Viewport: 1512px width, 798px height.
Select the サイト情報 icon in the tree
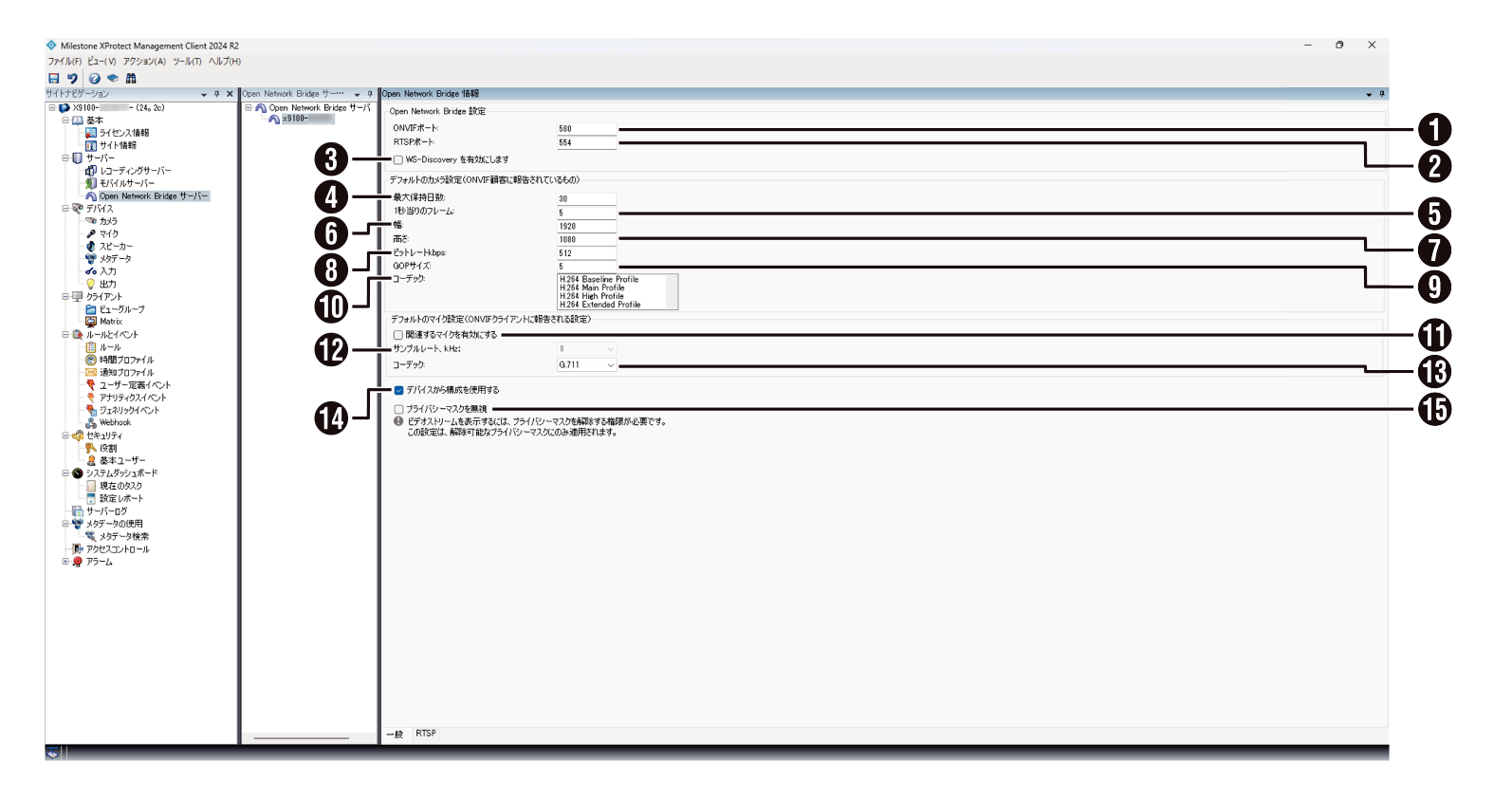91,145
